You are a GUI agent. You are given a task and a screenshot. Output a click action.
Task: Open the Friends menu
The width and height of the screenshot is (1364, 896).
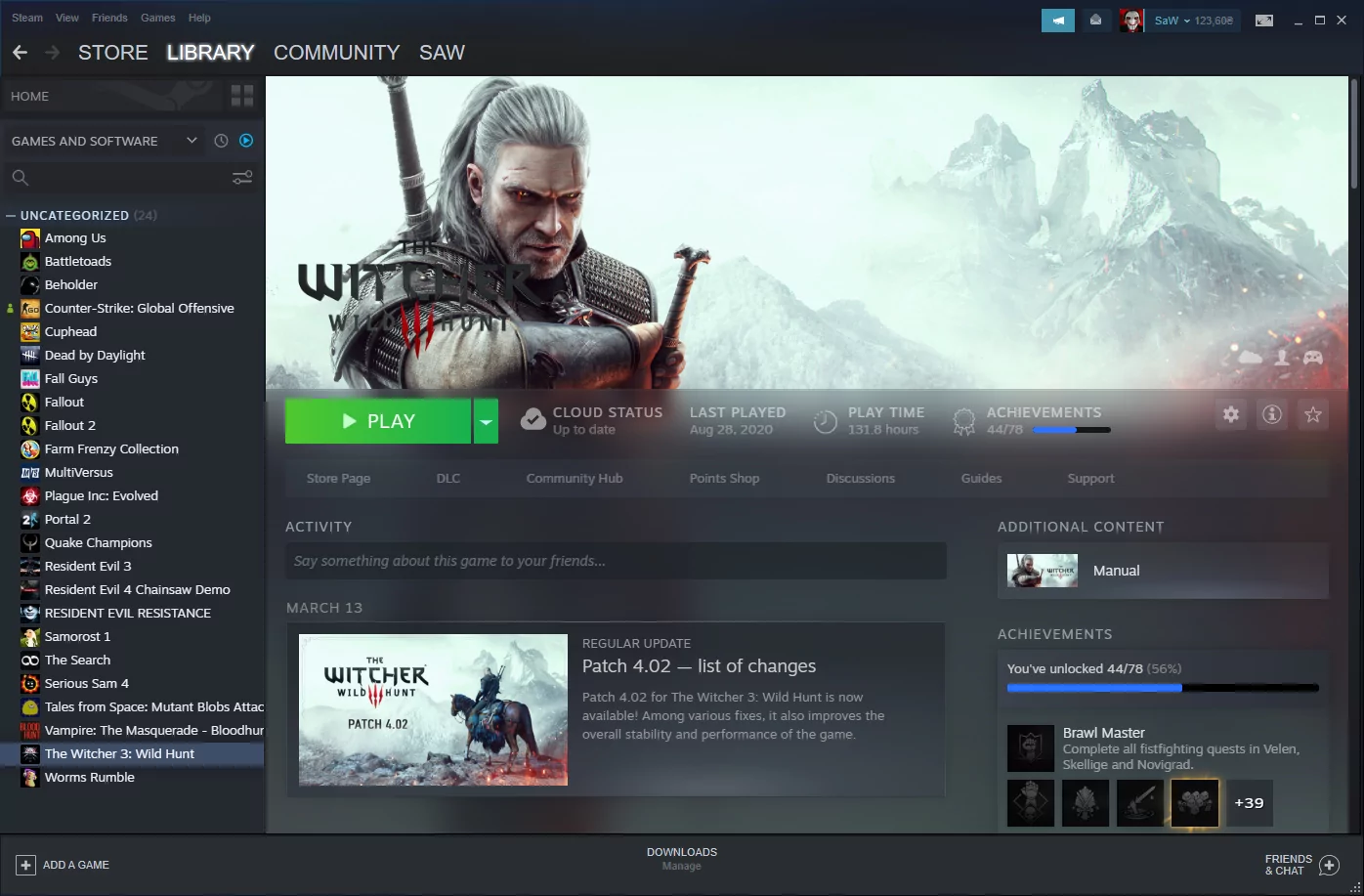(x=109, y=18)
